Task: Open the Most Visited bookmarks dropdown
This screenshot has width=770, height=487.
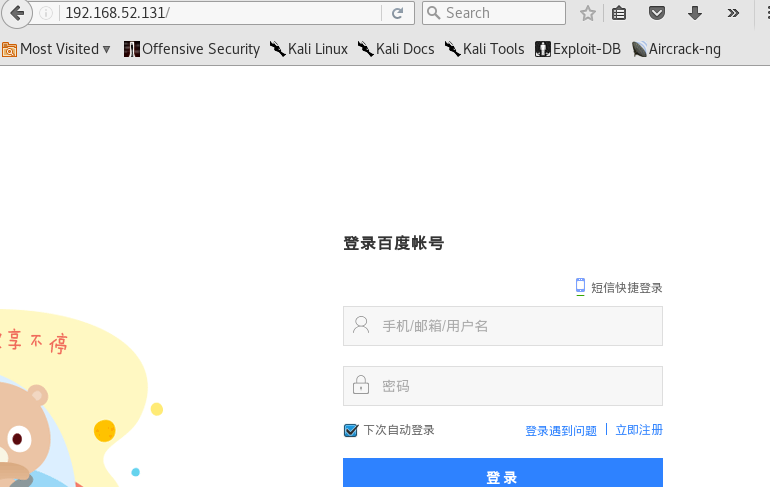Action: [x=56, y=49]
